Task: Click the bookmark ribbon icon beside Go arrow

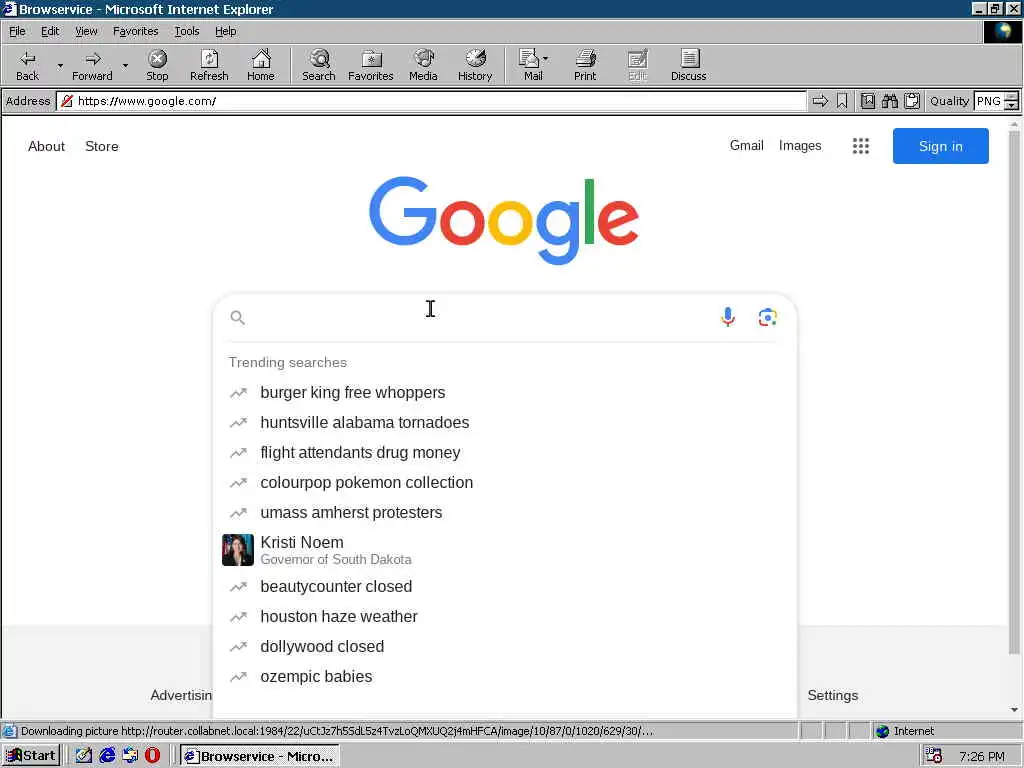Action: [842, 101]
